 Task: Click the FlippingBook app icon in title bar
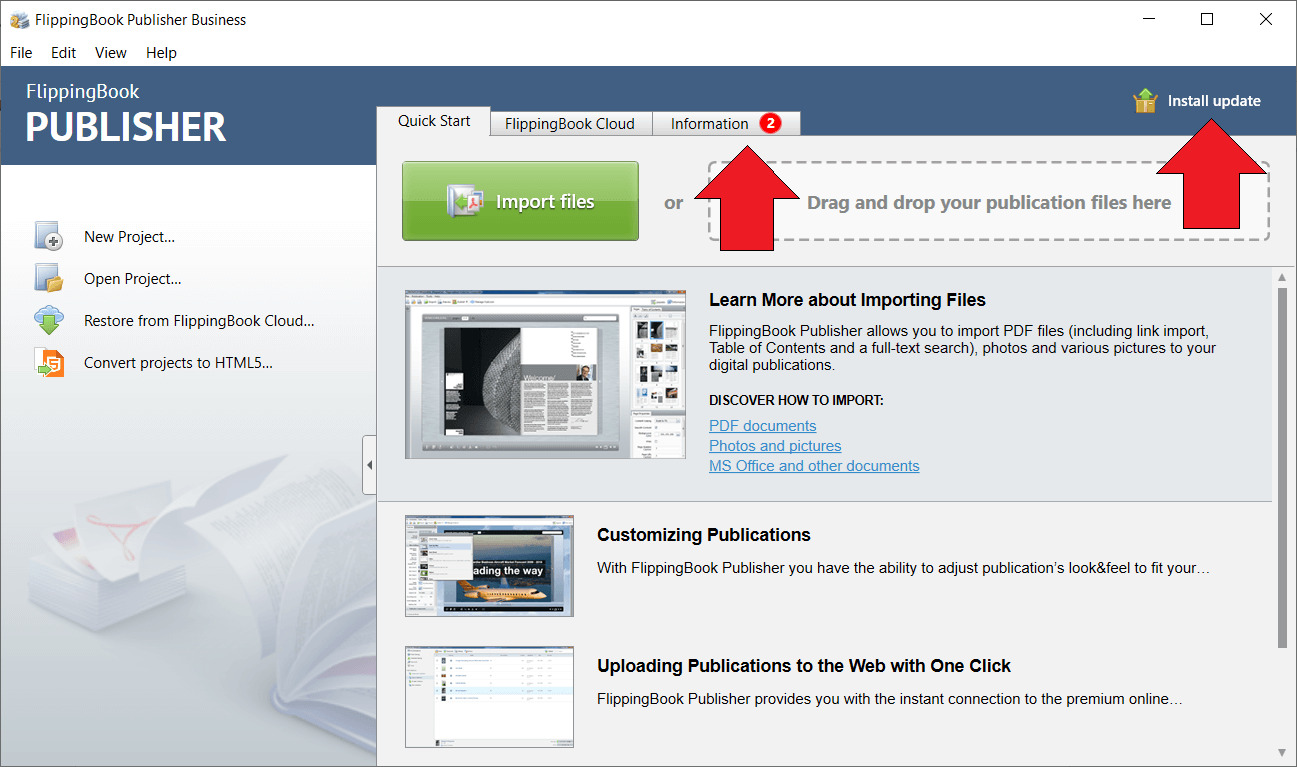coord(19,20)
